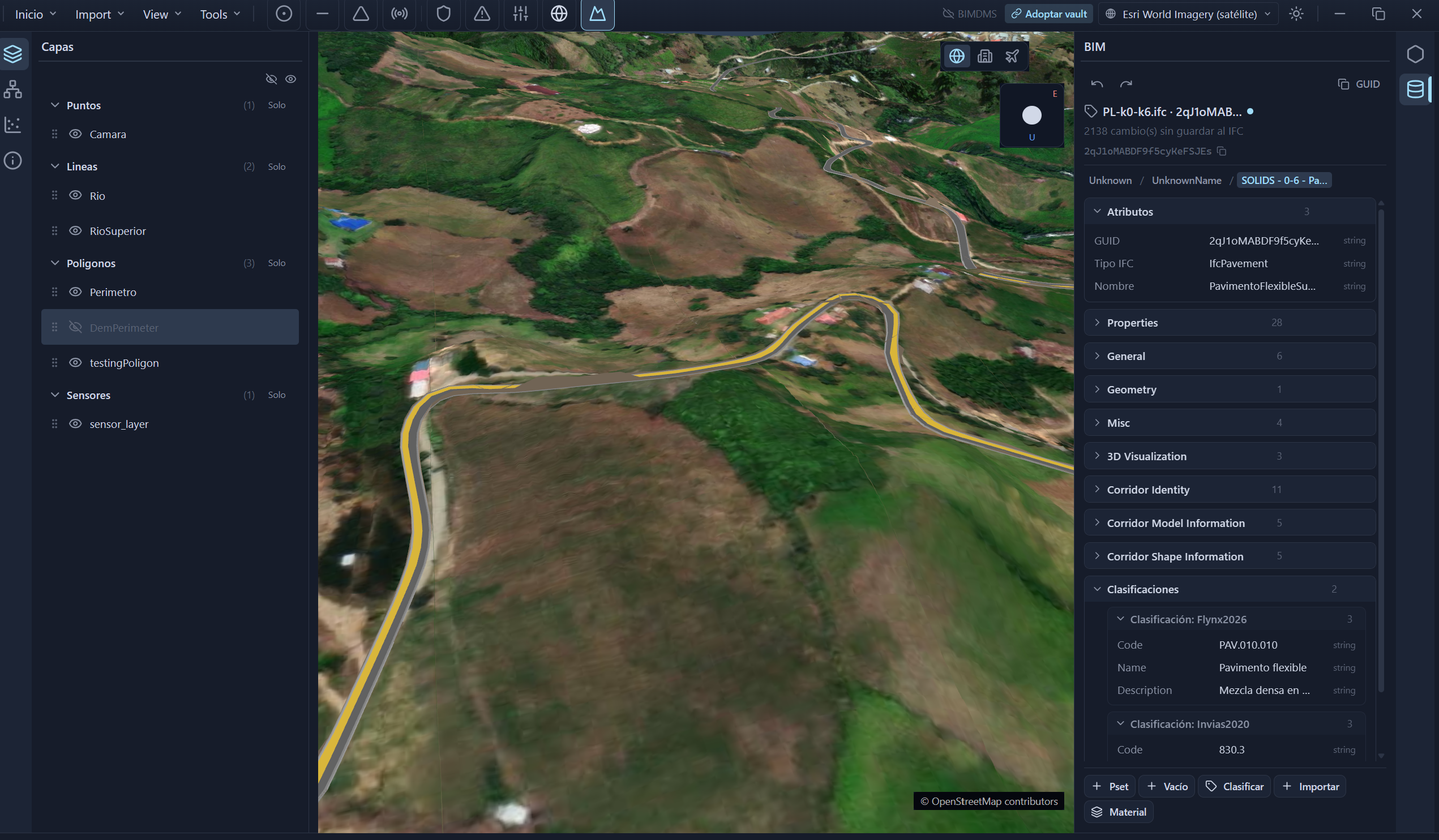Switch to flight mode airplane icon

[x=1012, y=56]
